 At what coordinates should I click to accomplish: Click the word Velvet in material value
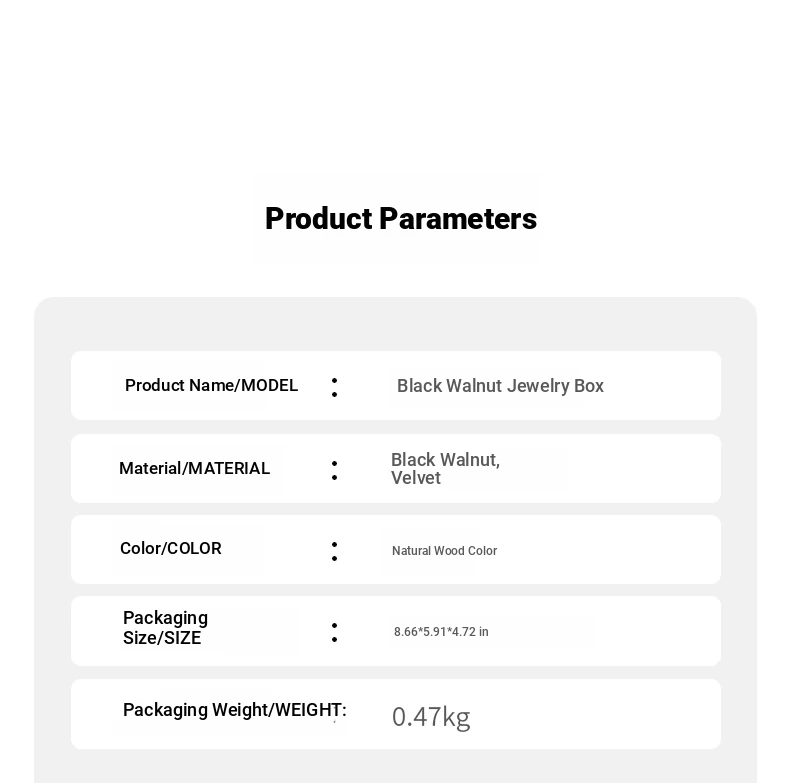coord(416,478)
